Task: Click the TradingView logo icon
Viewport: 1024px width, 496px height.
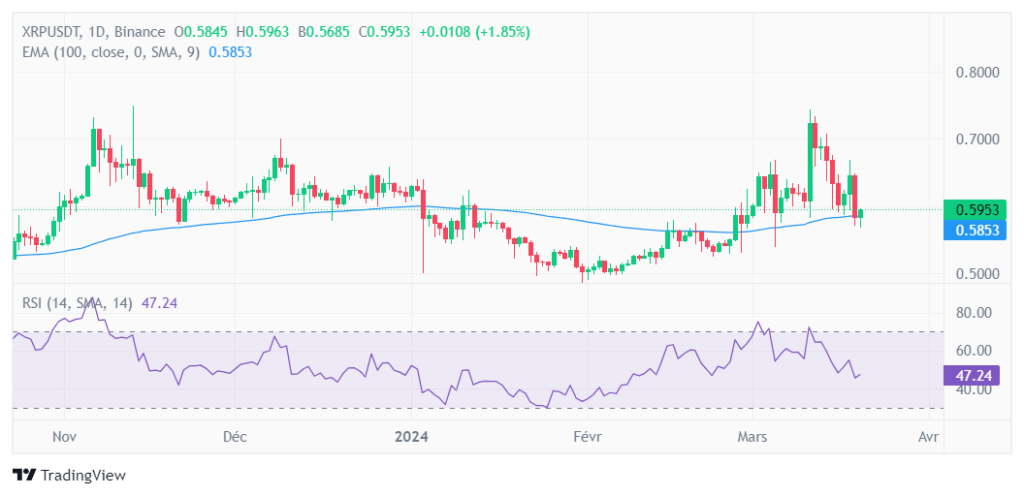Action: [24, 475]
